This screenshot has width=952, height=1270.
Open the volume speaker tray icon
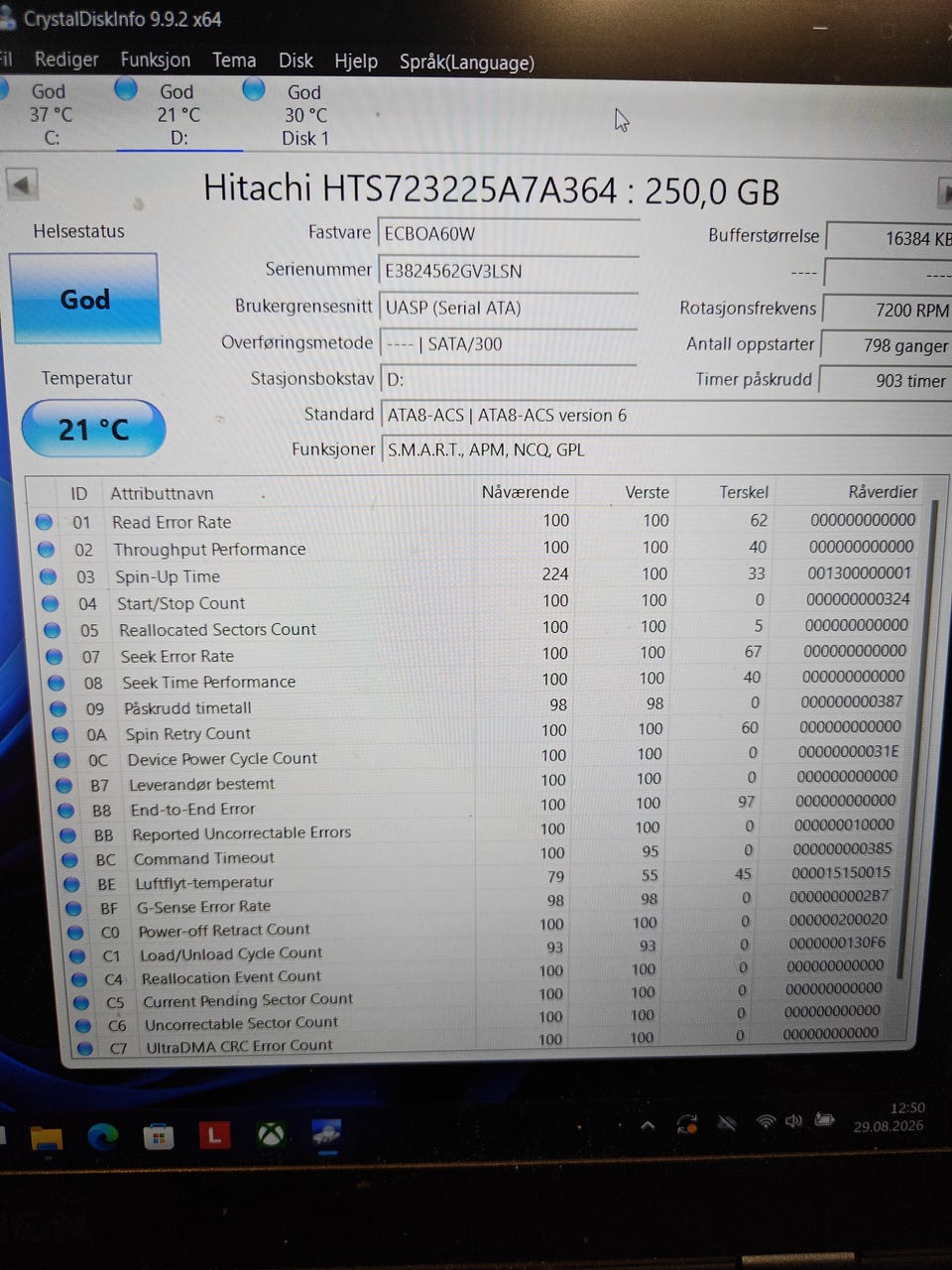(x=793, y=1121)
